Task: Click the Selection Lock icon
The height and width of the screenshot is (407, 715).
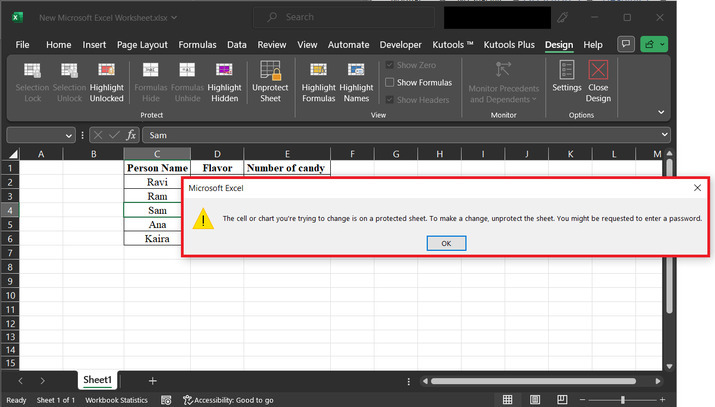Action: (32, 70)
